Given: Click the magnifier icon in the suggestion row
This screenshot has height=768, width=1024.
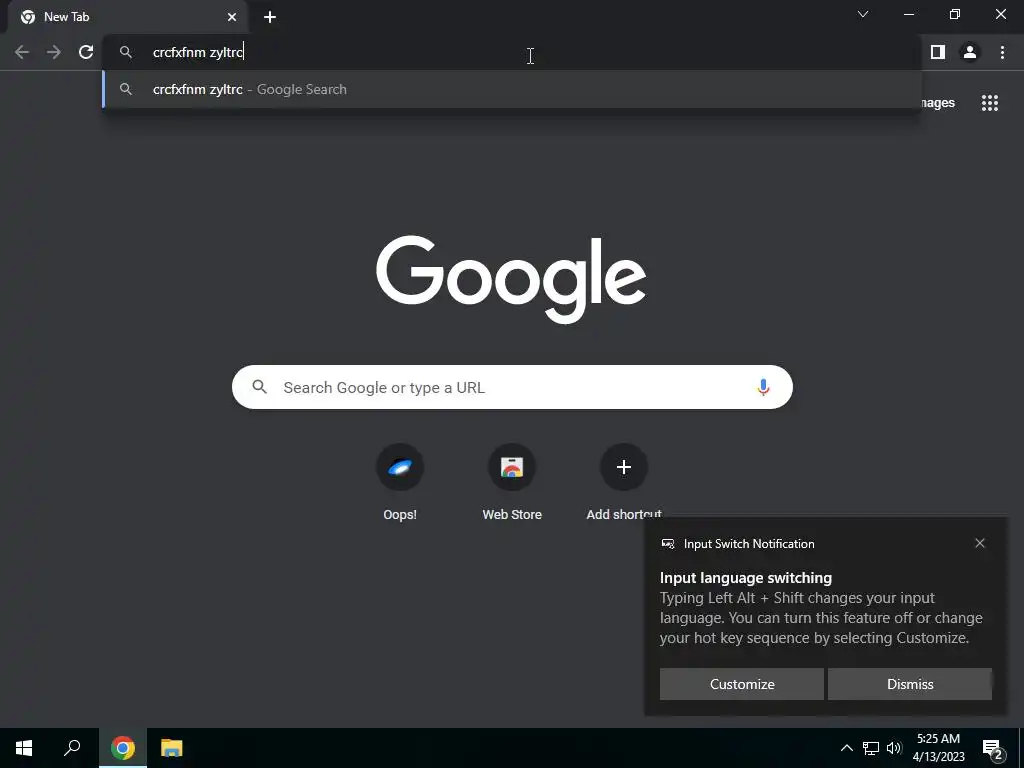Looking at the screenshot, I should [126, 89].
